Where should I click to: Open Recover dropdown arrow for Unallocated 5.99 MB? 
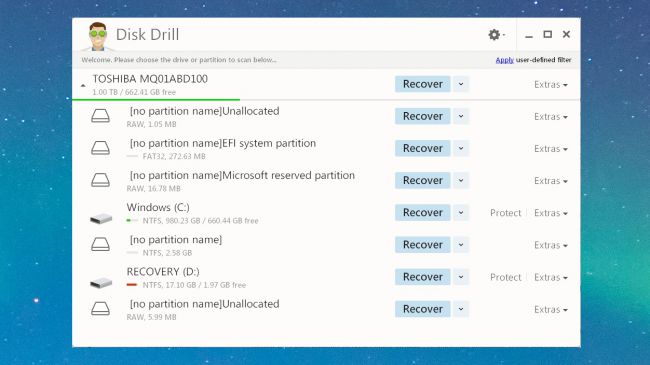[461, 309]
